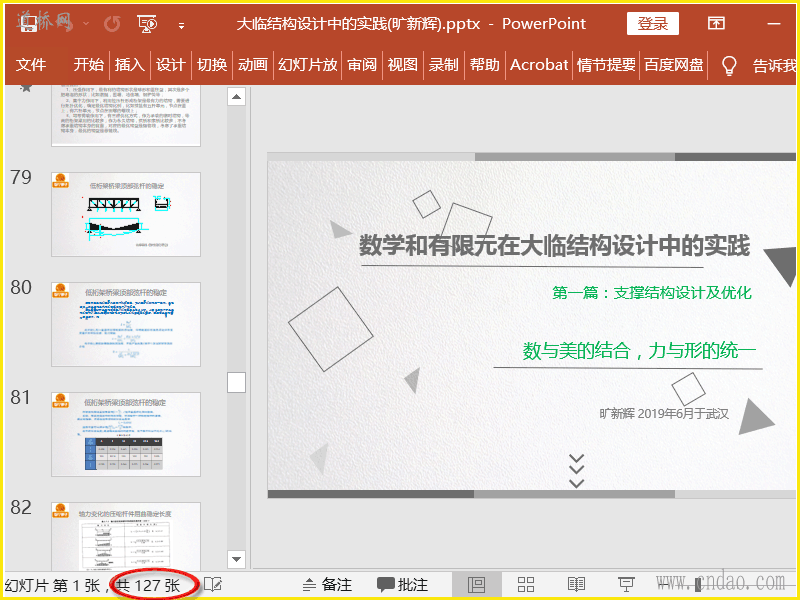The image size is (800, 600).
Task: Click slide title 数学和有限元在大临结构设计中的实践
Action: coord(555,246)
